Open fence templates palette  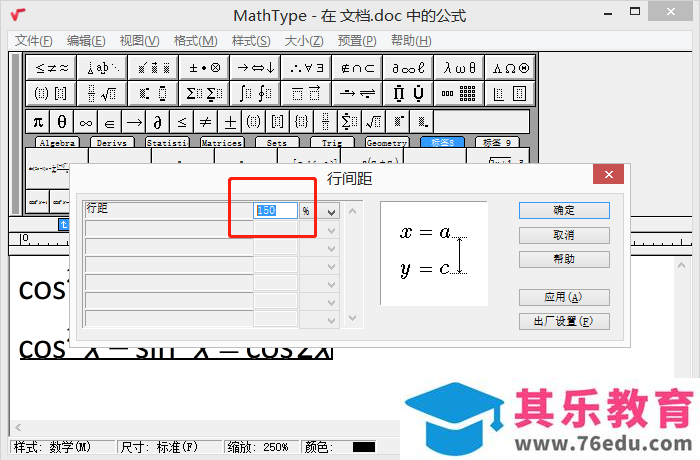(x=51, y=93)
